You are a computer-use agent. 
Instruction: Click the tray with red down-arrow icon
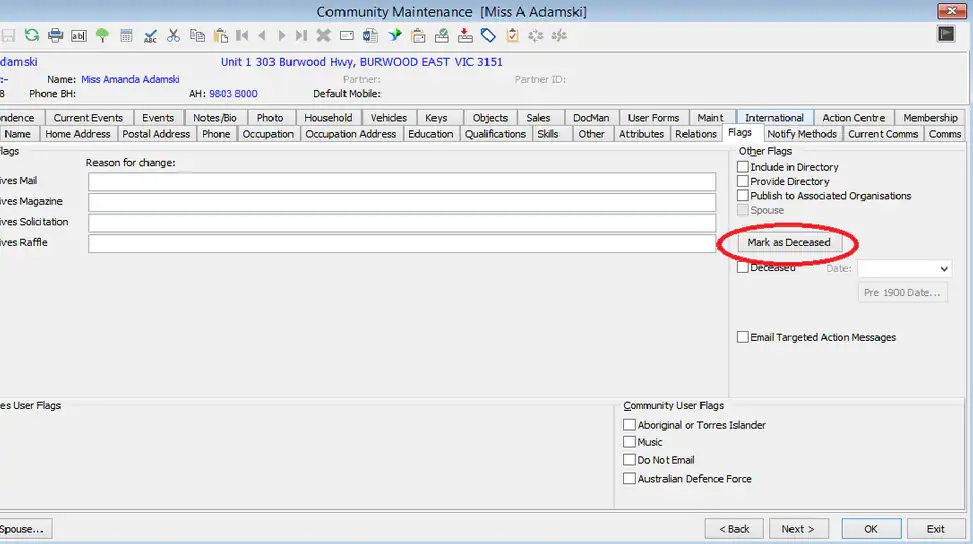465,35
